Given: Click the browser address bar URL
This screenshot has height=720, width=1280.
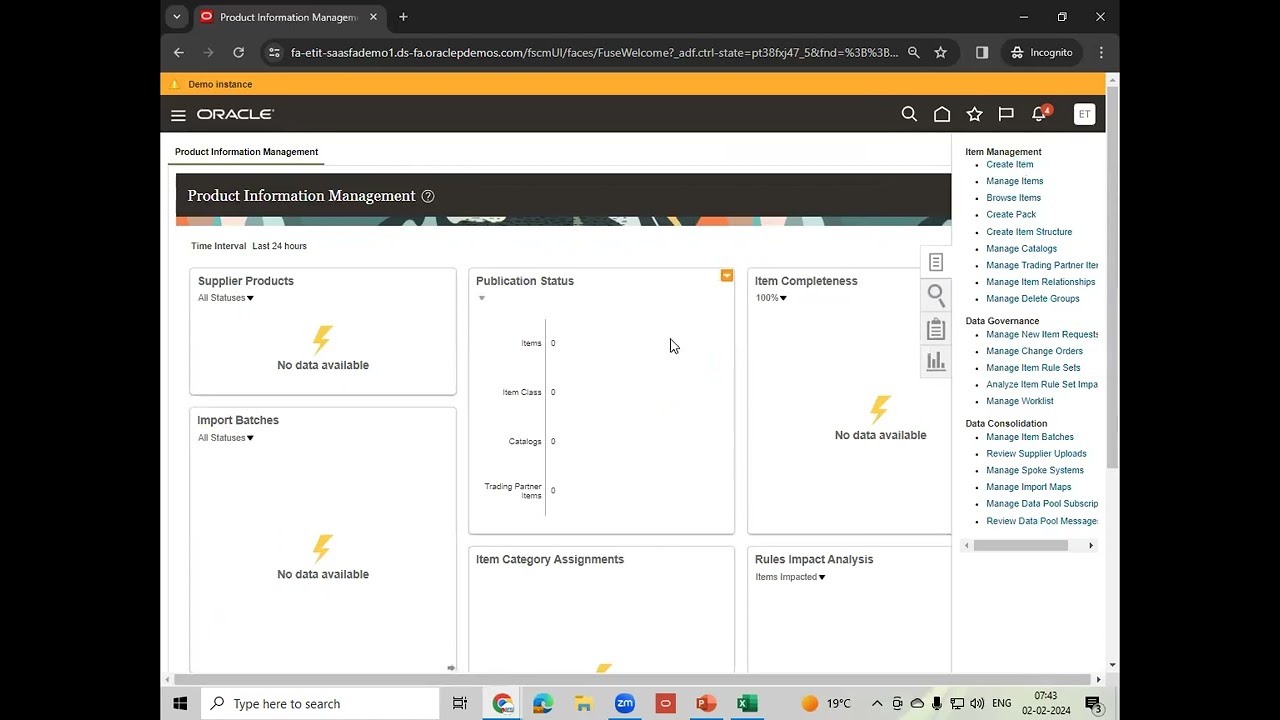Looking at the screenshot, I should (x=594, y=53).
